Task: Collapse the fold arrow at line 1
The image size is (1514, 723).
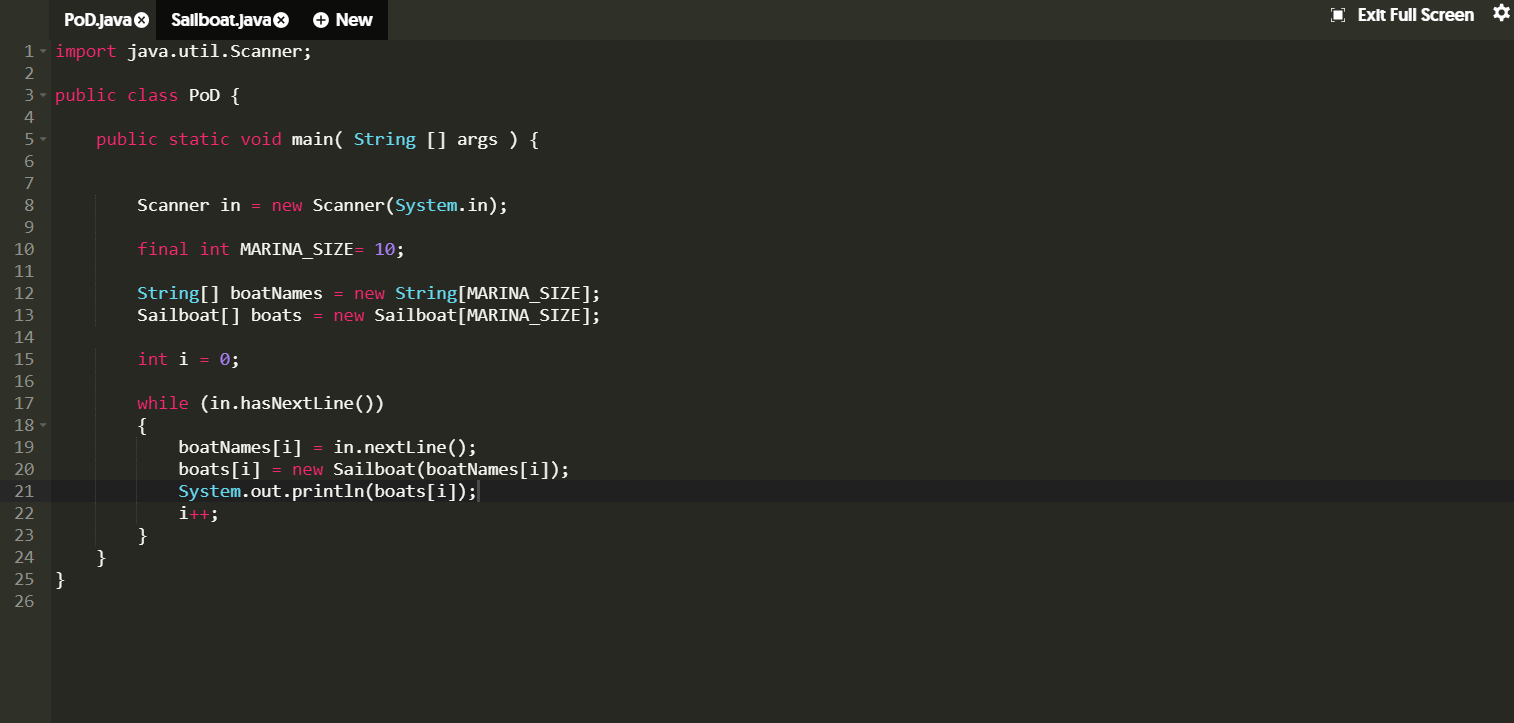Action: 43,52
